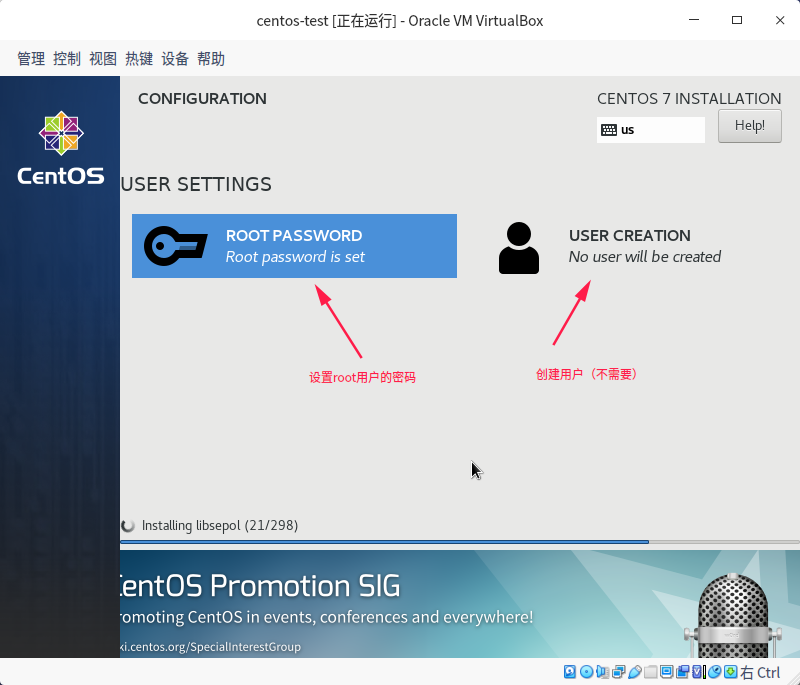Click the CentOS Promotion SIG banner
The width and height of the screenshot is (800, 685).
[460, 604]
